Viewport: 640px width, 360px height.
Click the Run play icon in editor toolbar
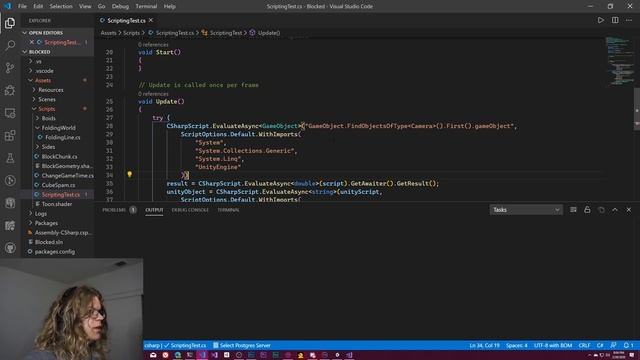(x=600, y=20)
